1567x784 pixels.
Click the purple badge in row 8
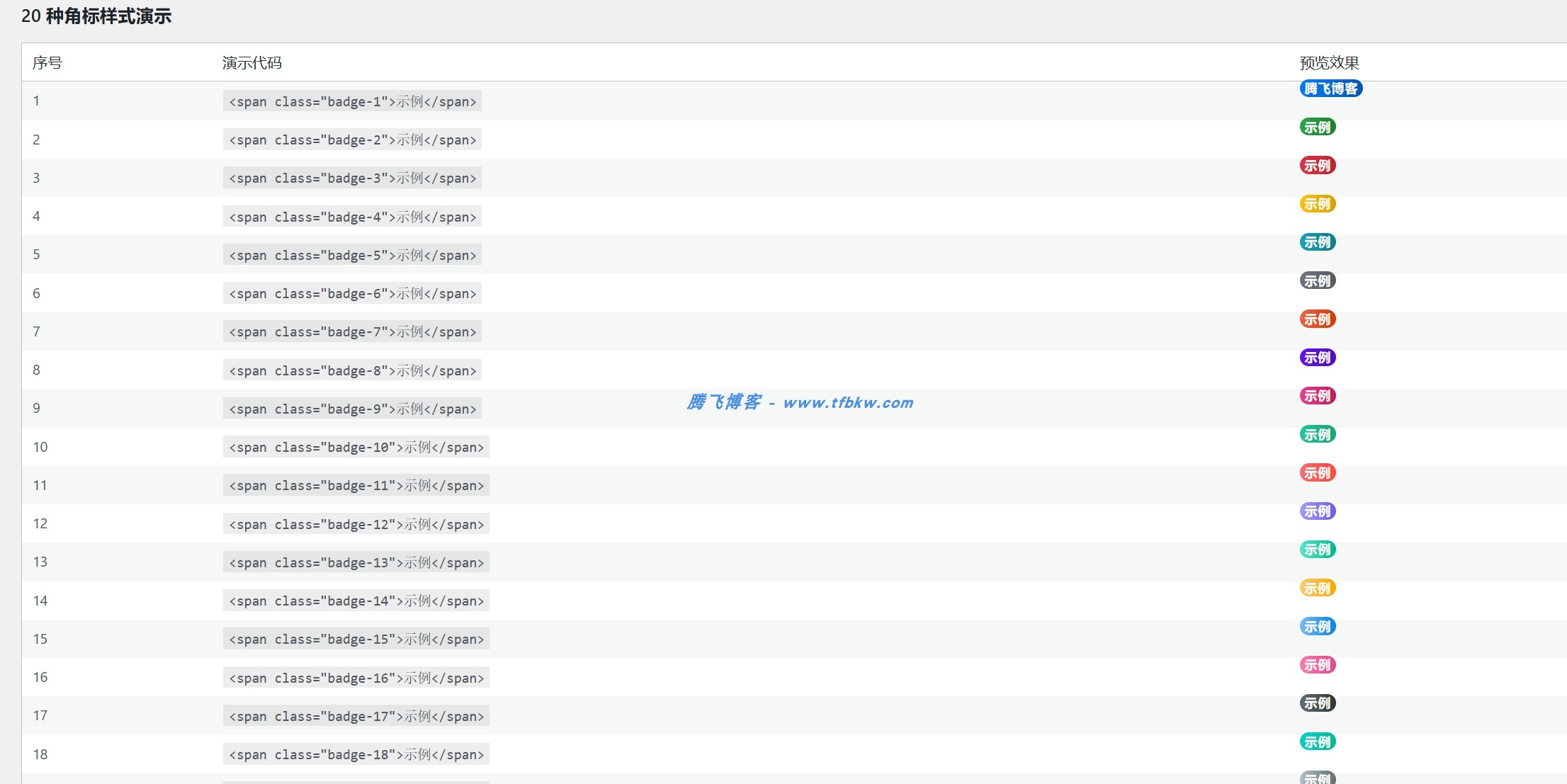tap(1317, 358)
